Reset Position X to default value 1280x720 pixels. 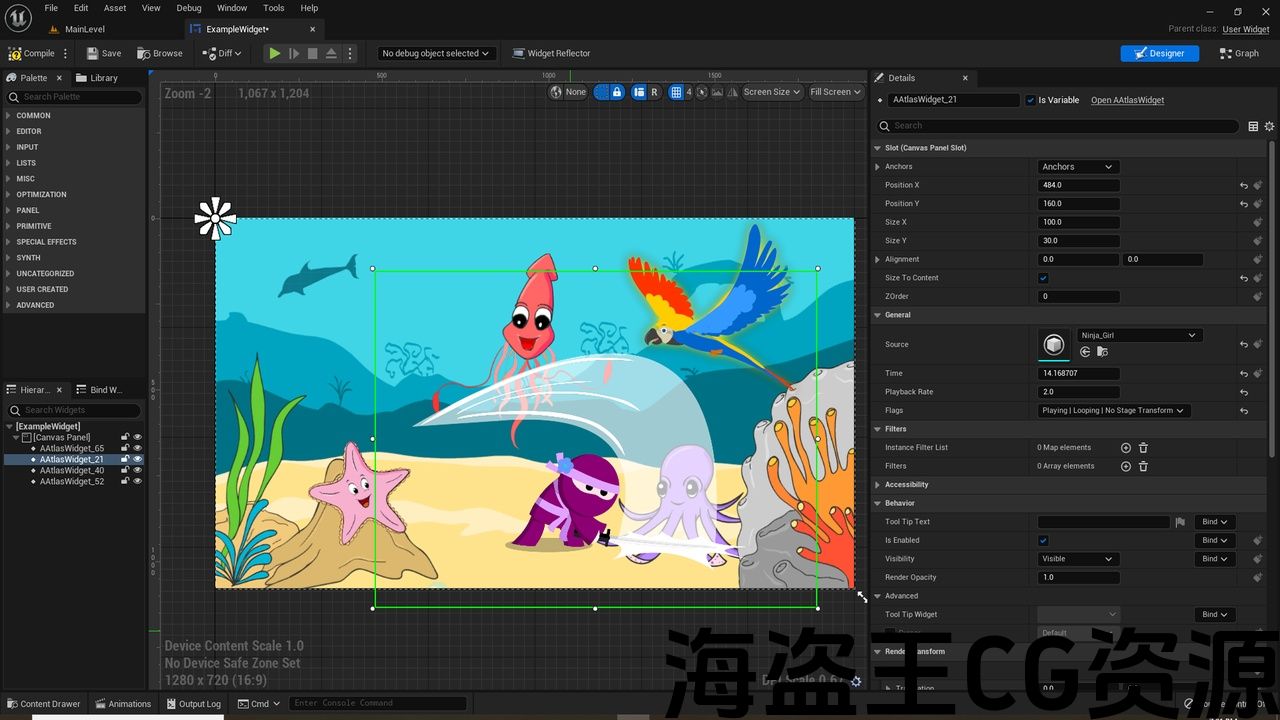coord(1244,185)
